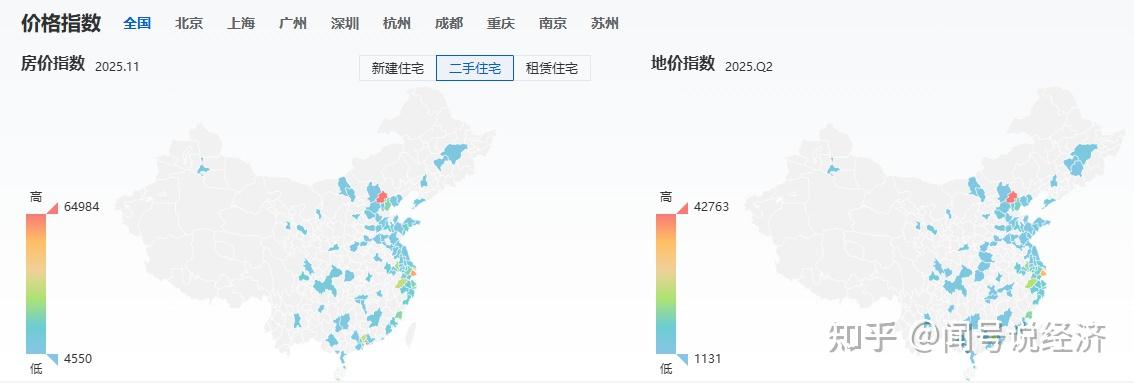This screenshot has width=1134, height=383.
Task: Click the 42763 maximum value
Action: 712,207
